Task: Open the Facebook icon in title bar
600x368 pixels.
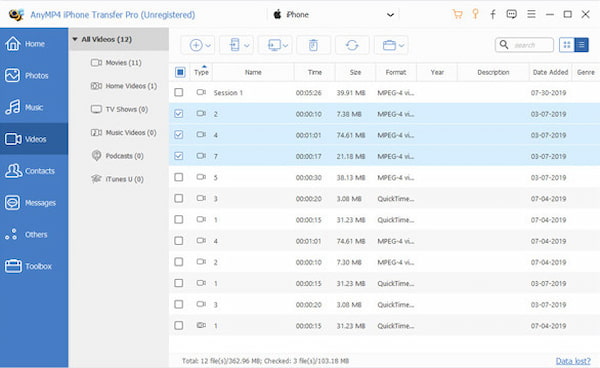Action: 493,15
